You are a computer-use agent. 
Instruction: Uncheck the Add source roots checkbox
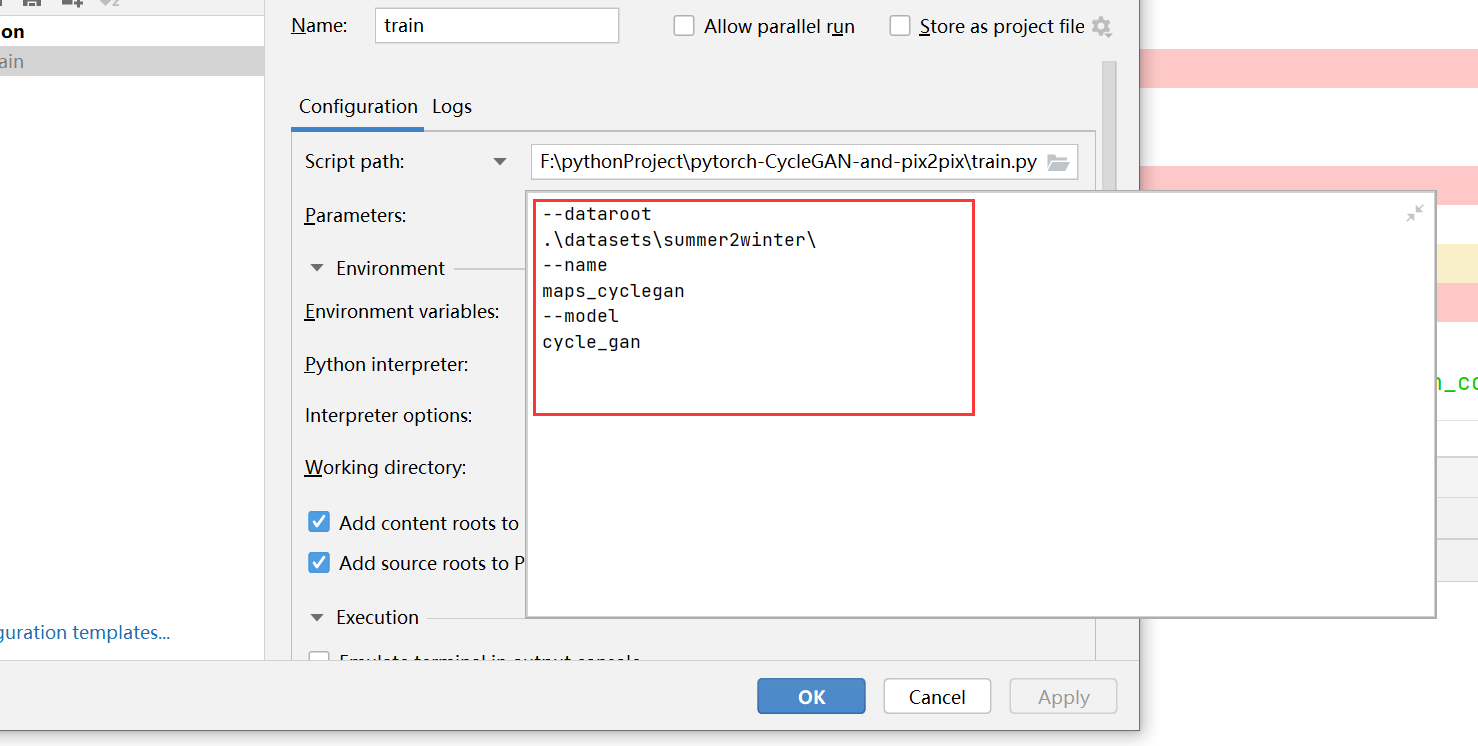pyautogui.click(x=318, y=562)
